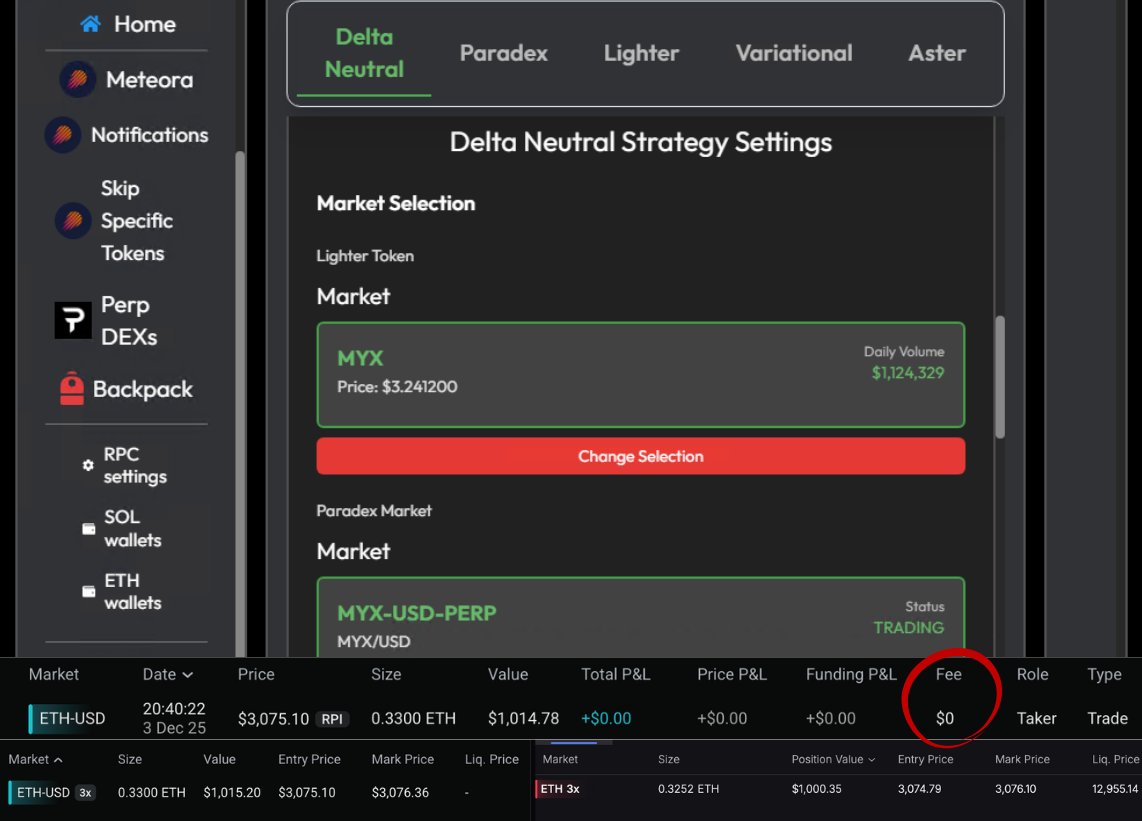The width and height of the screenshot is (1142, 821).
Task: Click the SOL wallets wallet icon
Action: coord(89,529)
